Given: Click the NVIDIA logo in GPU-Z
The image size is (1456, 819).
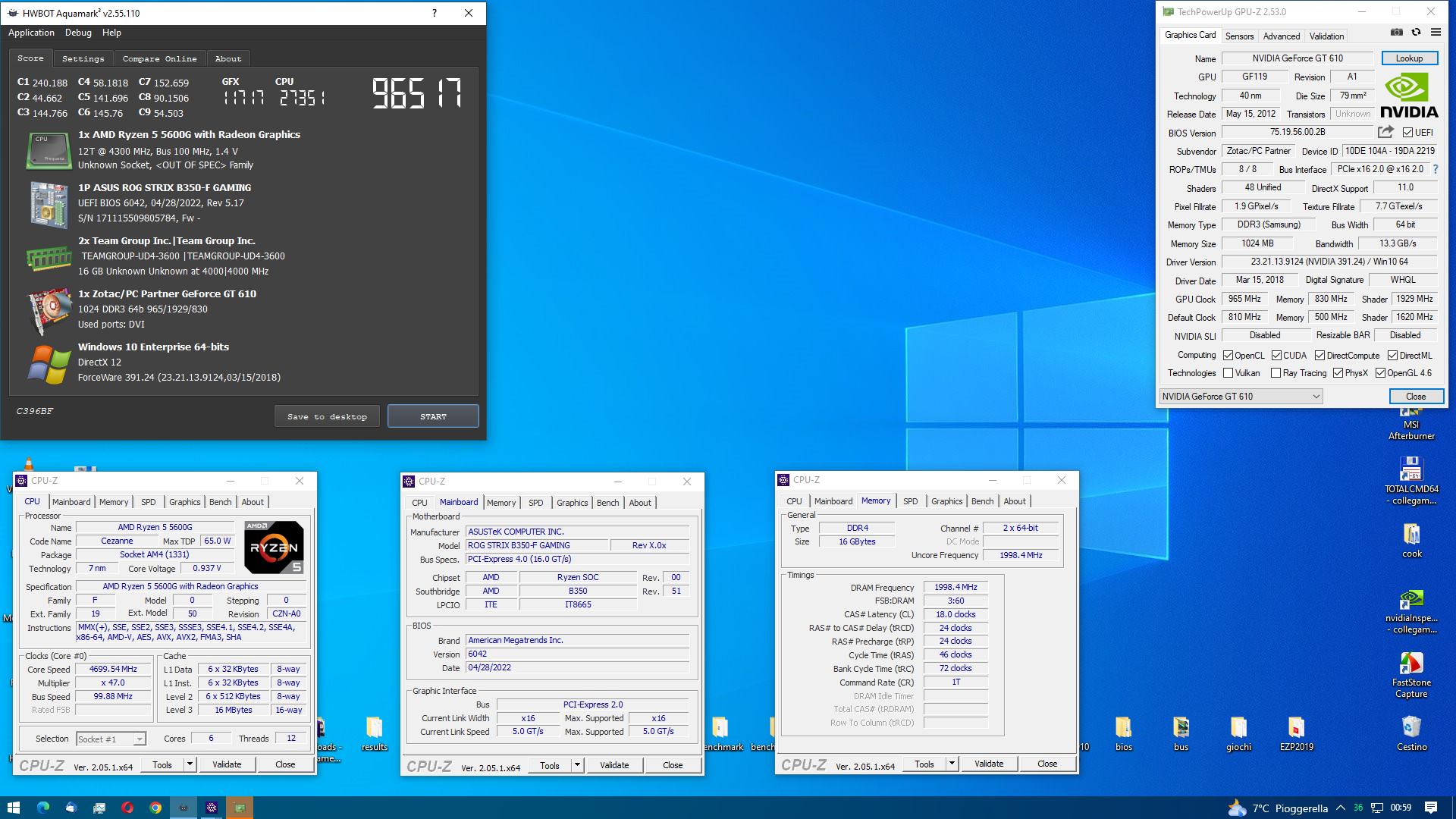Looking at the screenshot, I should (x=1409, y=96).
